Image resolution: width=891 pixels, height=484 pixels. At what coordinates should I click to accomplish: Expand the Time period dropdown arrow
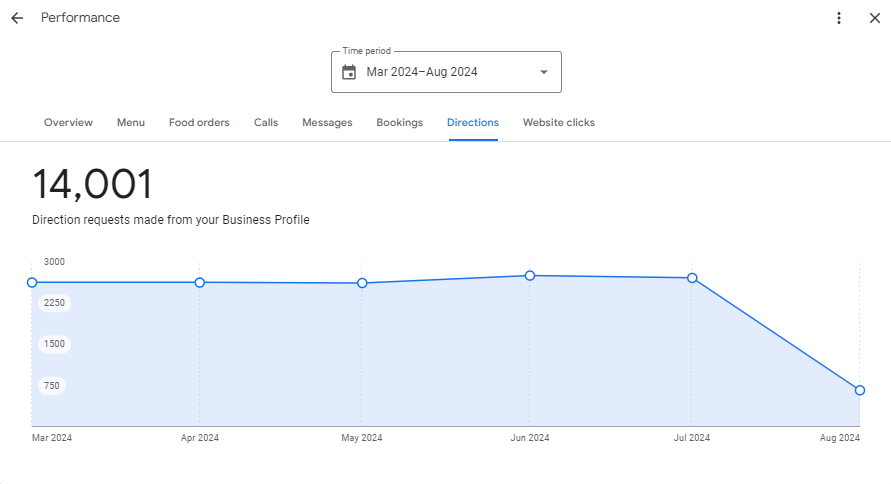point(544,72)
